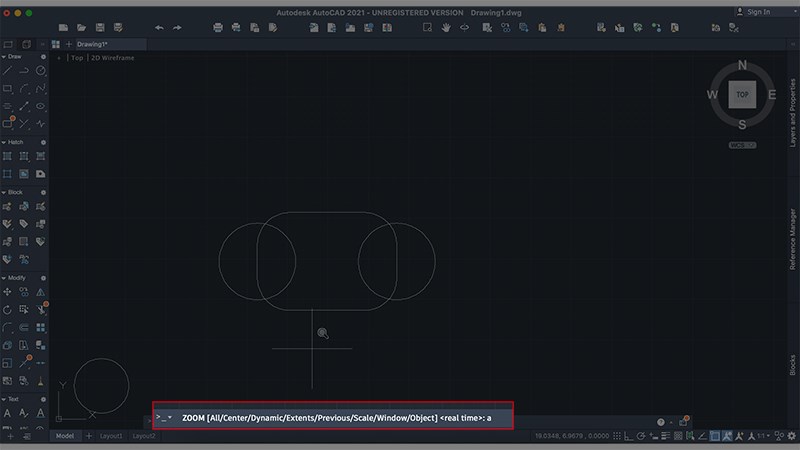This screenshot has height=450, width=800.
Task: Switch to the Model tab
Action: [65, 436]
